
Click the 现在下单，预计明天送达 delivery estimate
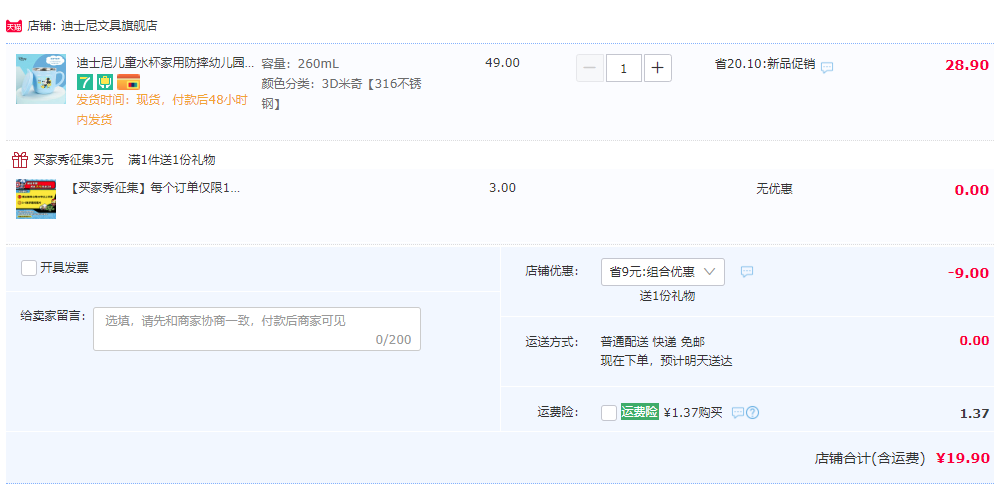pos(666,362)
